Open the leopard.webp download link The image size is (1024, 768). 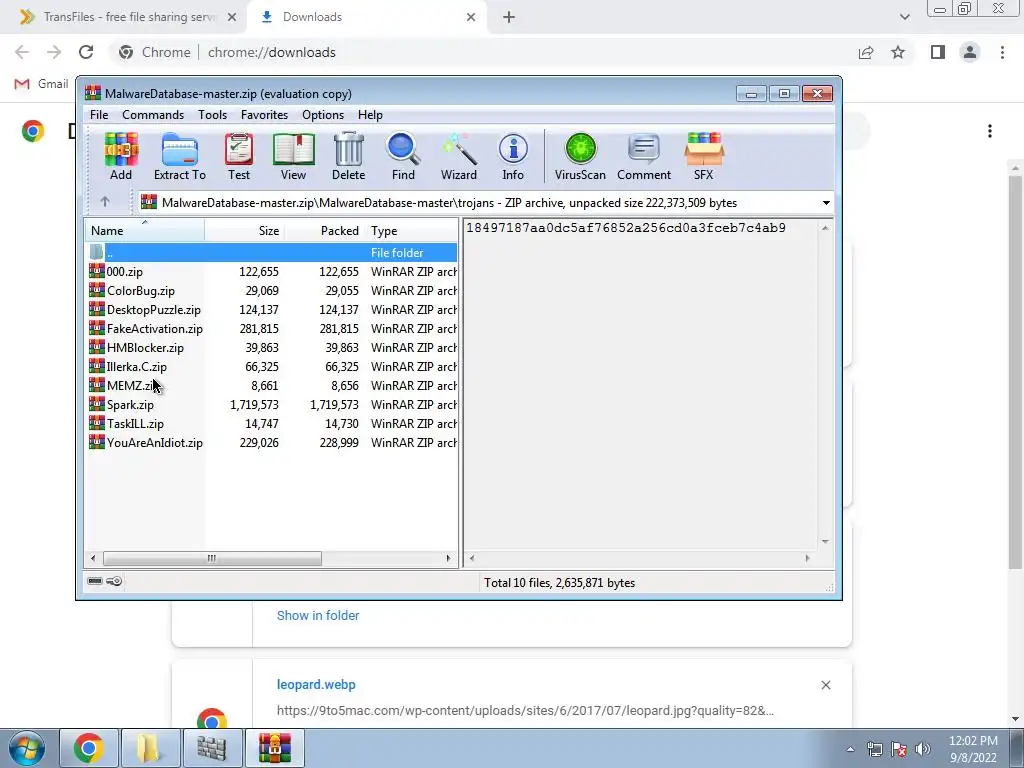316,684
